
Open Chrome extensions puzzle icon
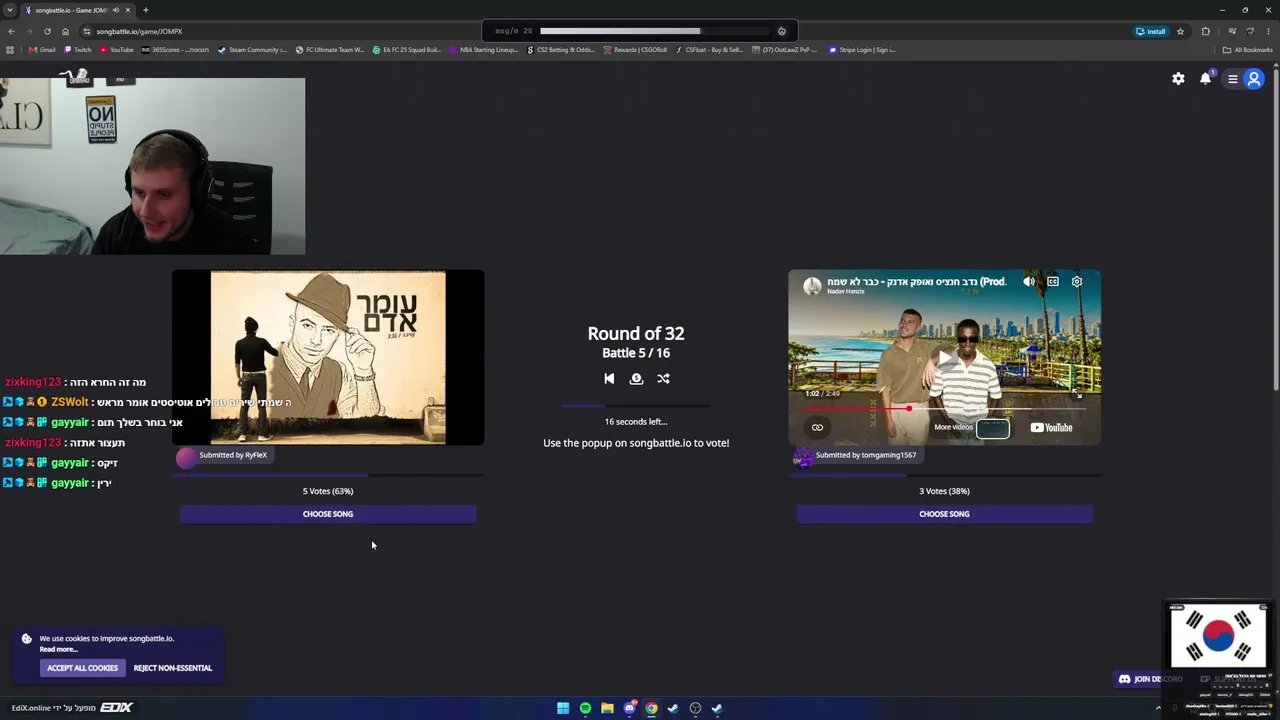[1206, 31]
